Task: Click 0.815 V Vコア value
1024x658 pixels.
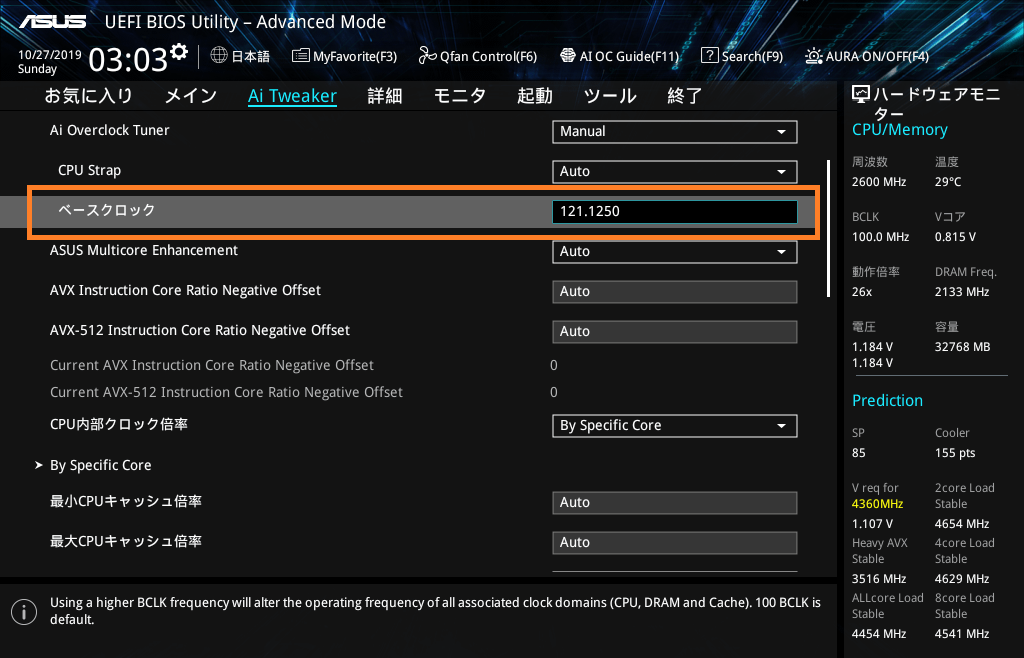Action: (x=955, y=237)
